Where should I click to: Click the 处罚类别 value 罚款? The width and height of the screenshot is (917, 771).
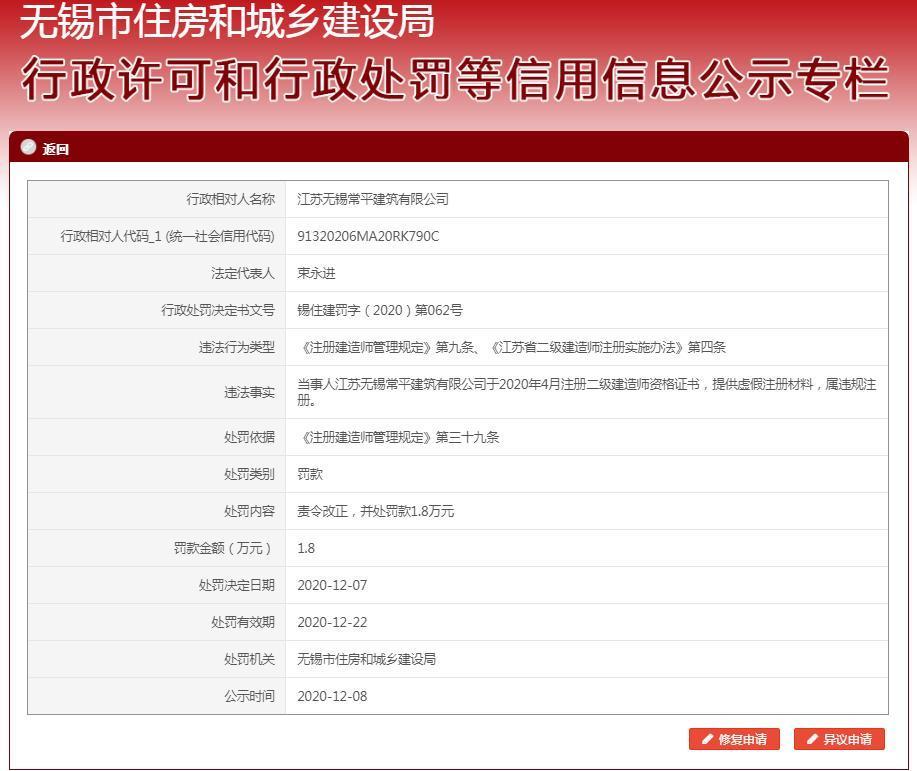(310, 474)
